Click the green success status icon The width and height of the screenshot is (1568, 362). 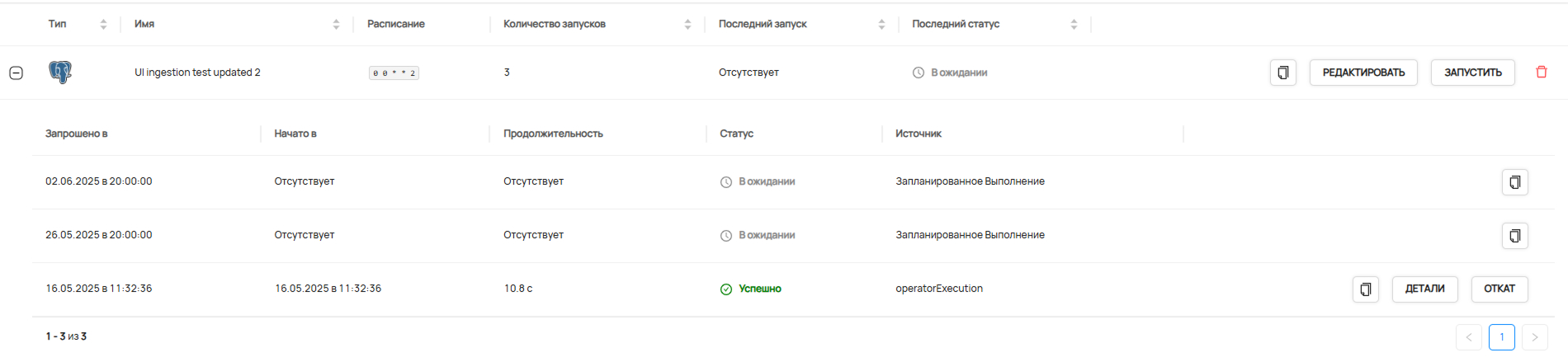click(726, 289)
